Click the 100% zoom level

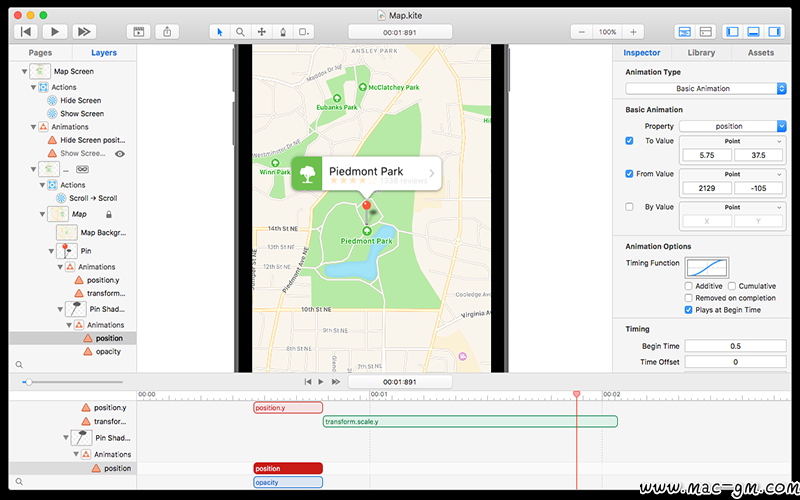pos(608,32)
